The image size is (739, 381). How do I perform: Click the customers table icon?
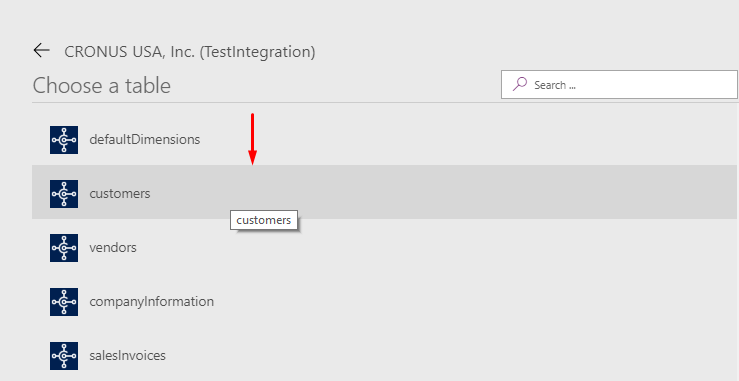64,194
